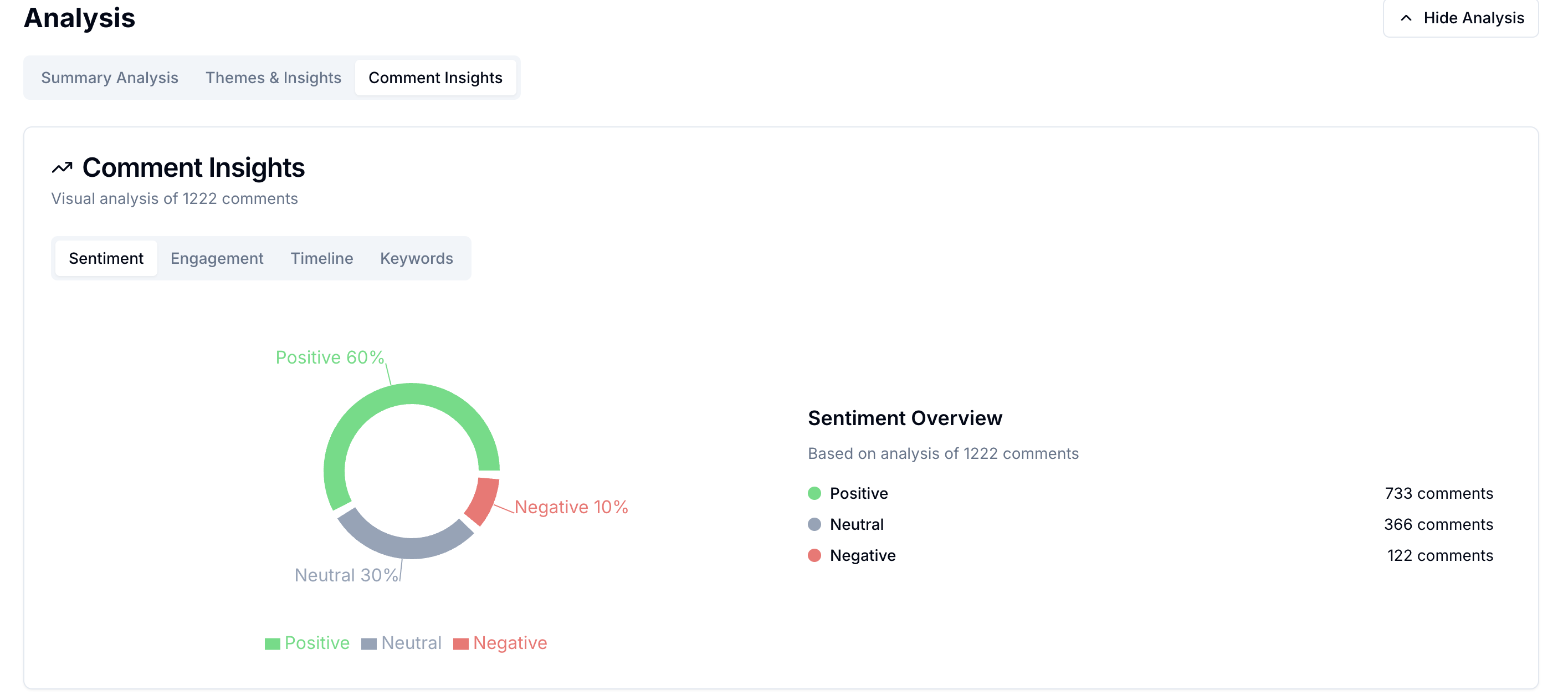Select the Comment Insights tab
This screenshot has width=1568, height=695.
[x=435, y=78]
